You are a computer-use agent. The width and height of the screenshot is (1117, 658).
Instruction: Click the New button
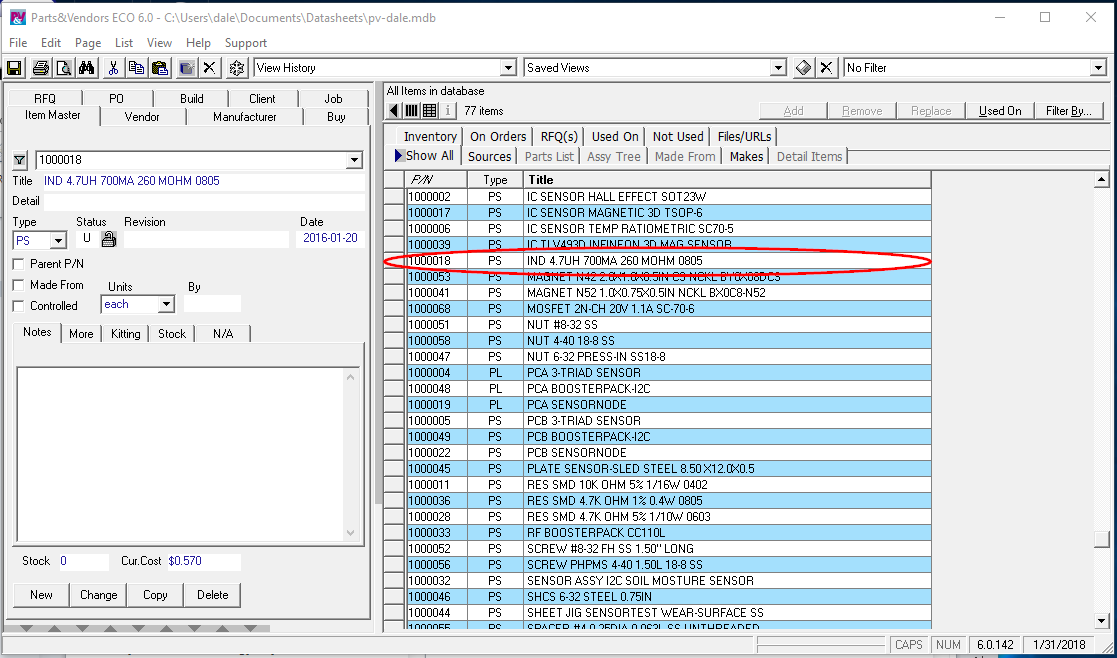pos(41,595)
